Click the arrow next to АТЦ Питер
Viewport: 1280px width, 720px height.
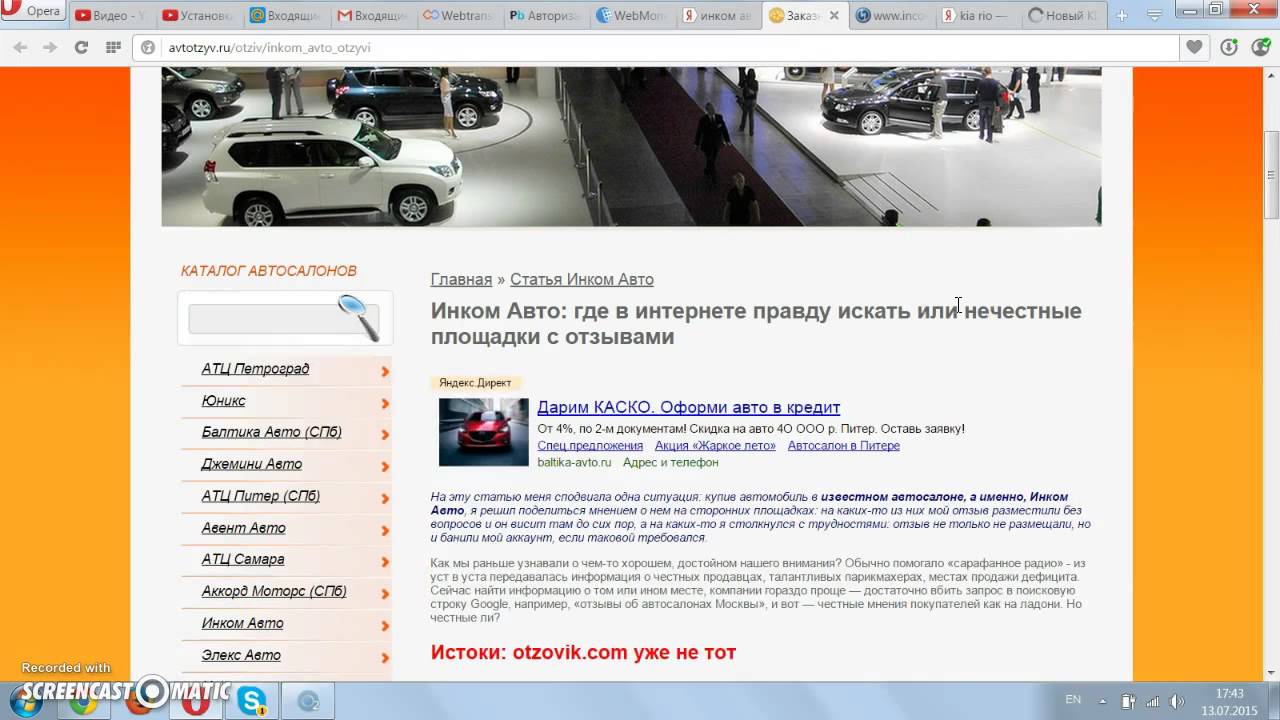pyautogui.click(x=385, y=499)
